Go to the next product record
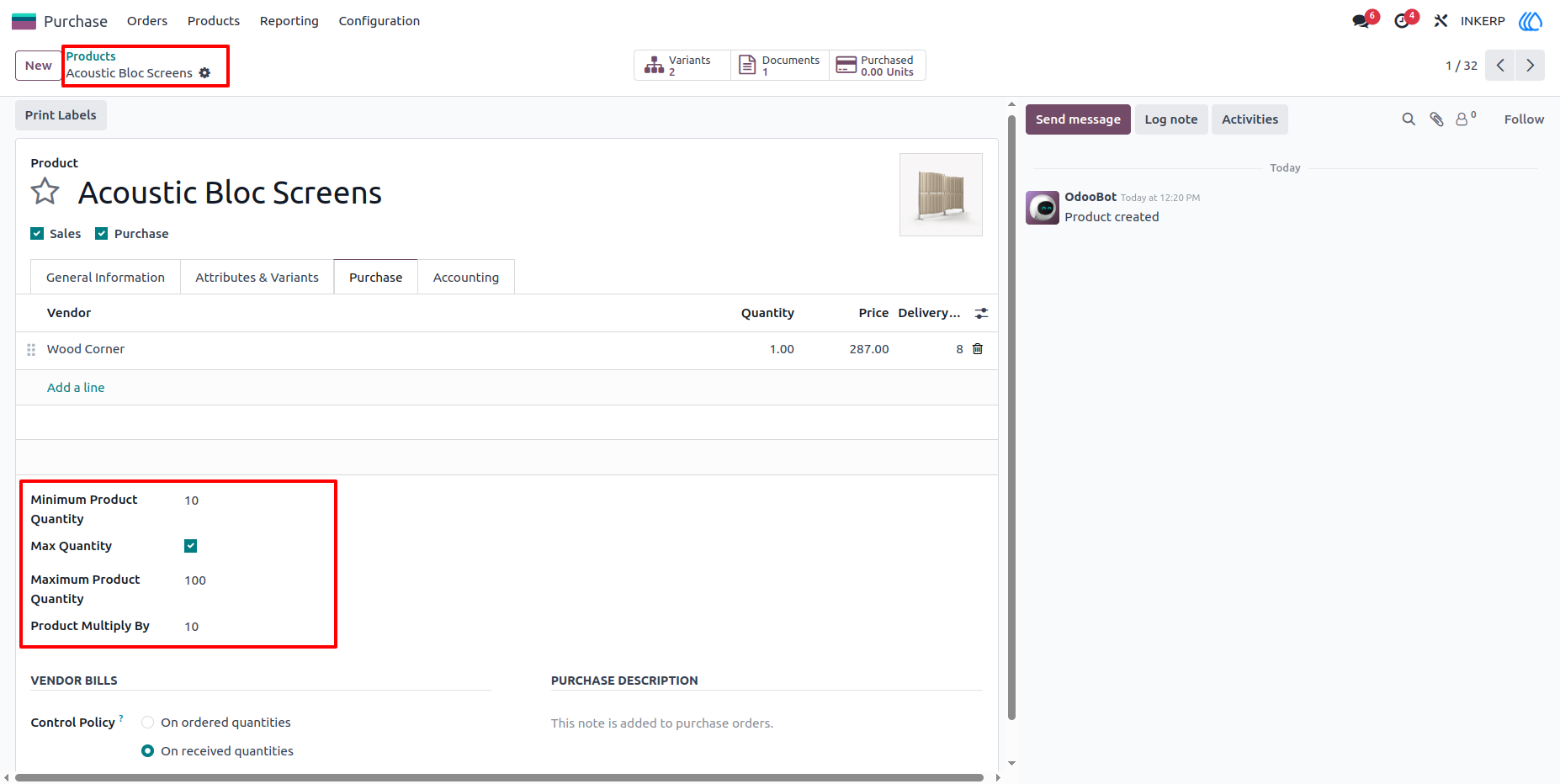The width and height of the screenshot is (1560, 784). (x=1531, y=66)
